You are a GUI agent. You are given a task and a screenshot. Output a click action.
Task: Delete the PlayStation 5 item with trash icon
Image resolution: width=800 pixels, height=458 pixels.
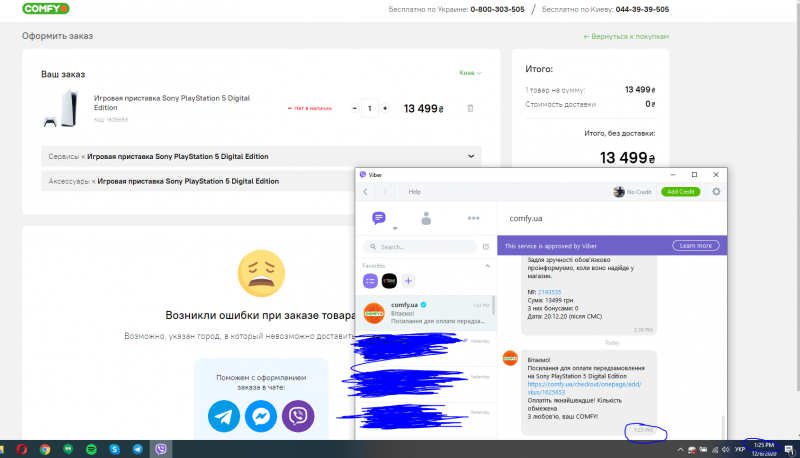click(471, 108)
